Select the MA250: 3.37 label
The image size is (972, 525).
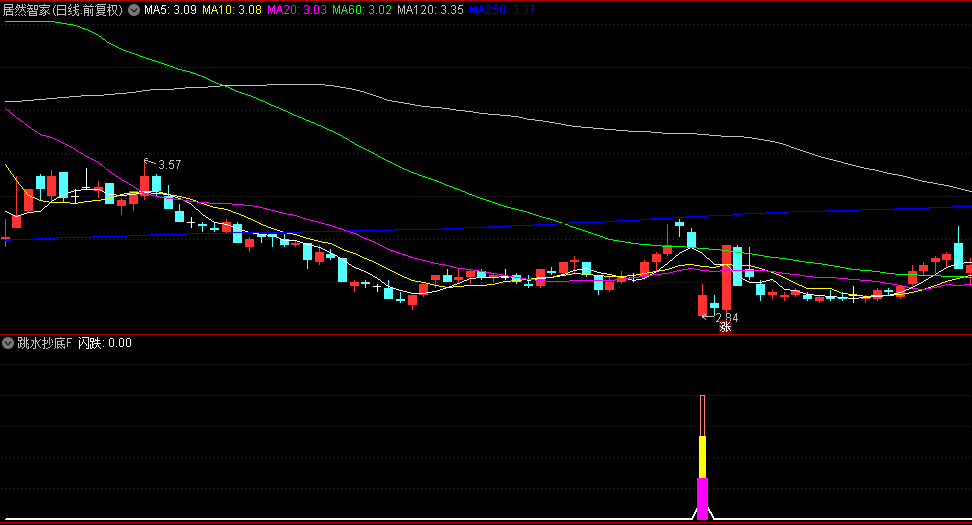502,10
